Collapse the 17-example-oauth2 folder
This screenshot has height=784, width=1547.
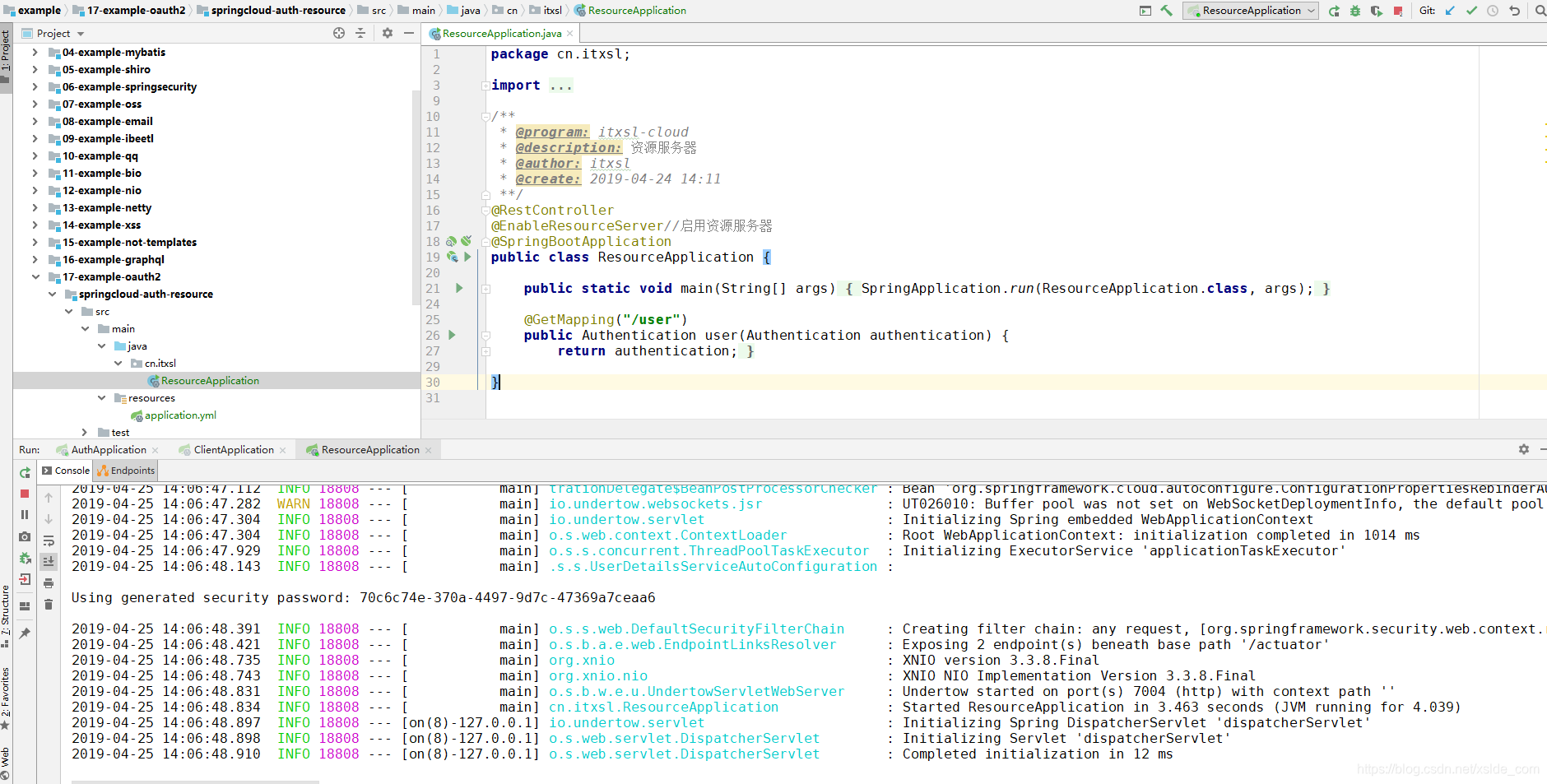(35, 276)
